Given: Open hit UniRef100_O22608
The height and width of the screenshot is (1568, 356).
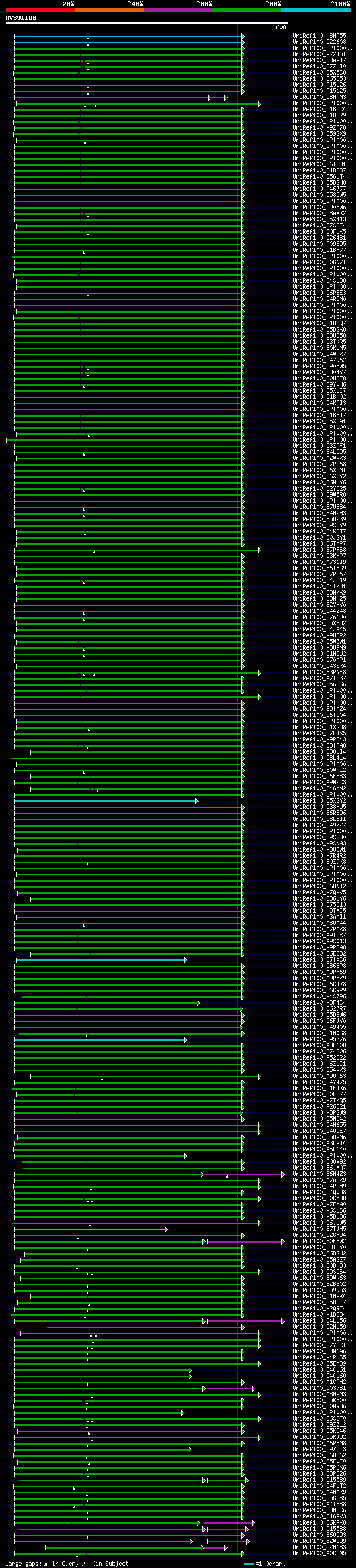Looking at the screenshot, I should coord(319,42).
